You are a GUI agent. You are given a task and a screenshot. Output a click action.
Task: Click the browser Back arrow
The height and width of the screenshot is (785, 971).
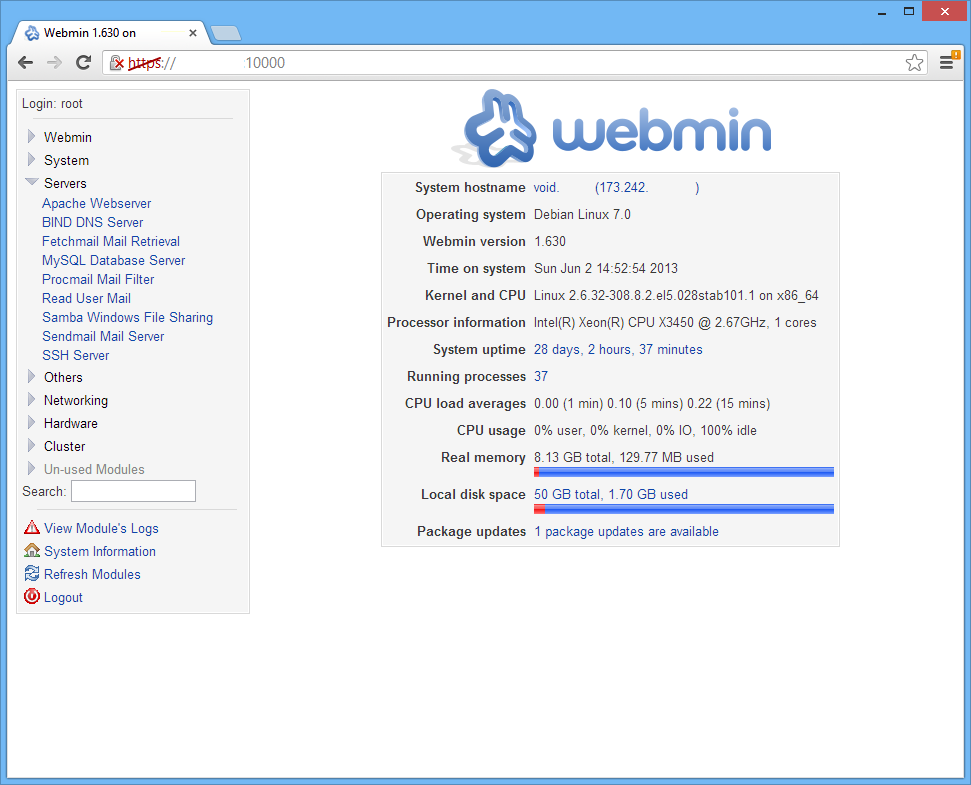[25, 63]
